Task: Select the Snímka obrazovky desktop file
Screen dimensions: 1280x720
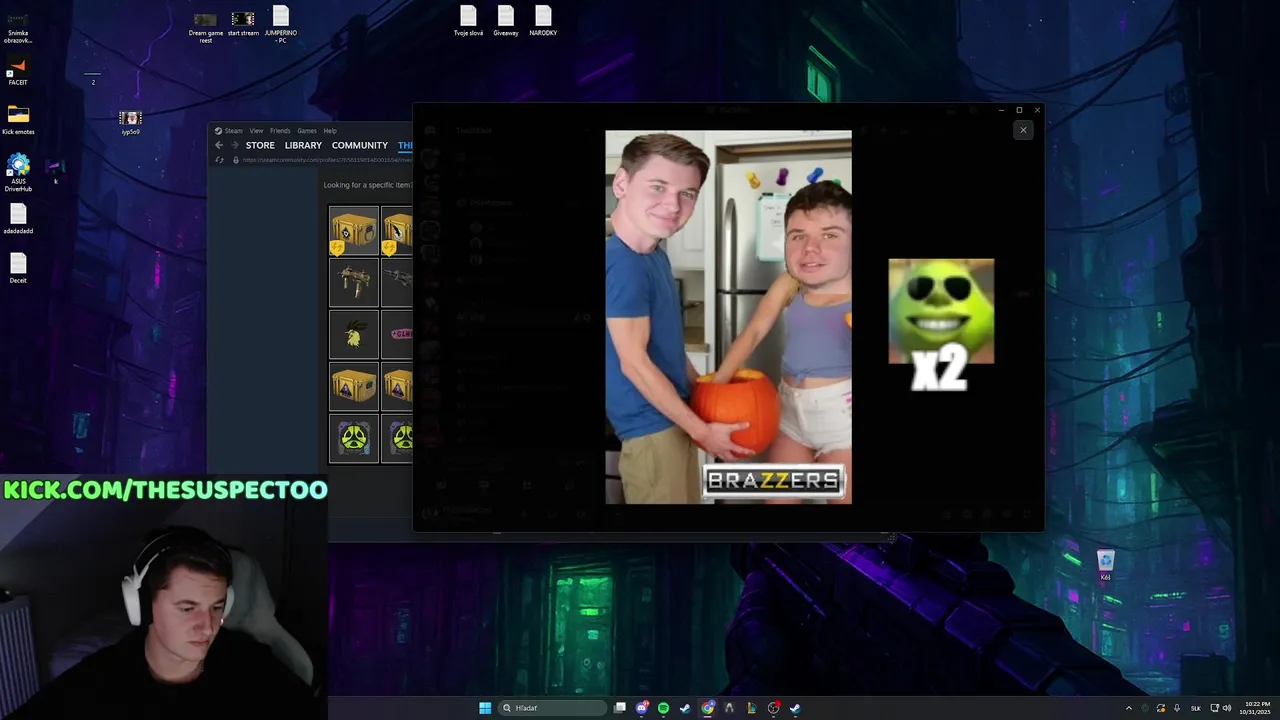Action: [x=18, y=28]
